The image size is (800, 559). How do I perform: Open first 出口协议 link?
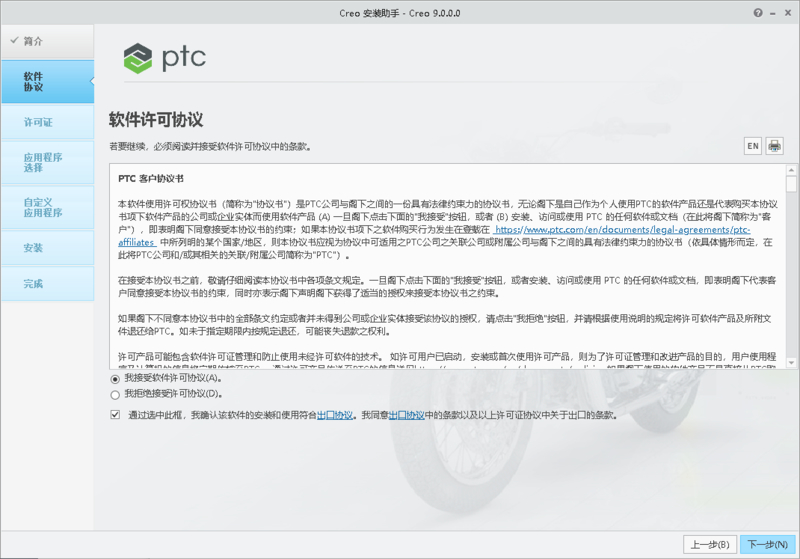(335, 415)
